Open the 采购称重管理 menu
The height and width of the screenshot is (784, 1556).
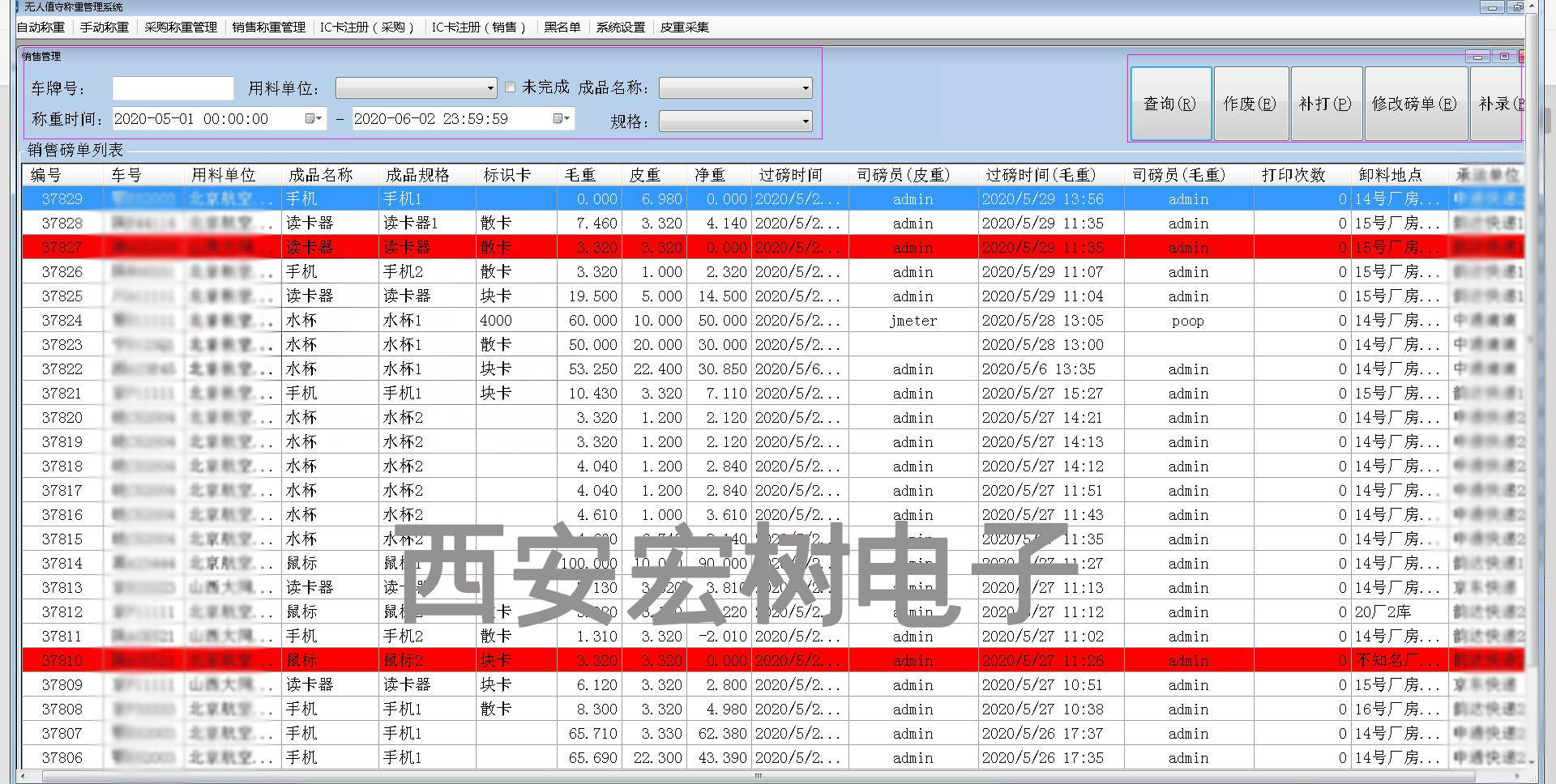[181, 27]
